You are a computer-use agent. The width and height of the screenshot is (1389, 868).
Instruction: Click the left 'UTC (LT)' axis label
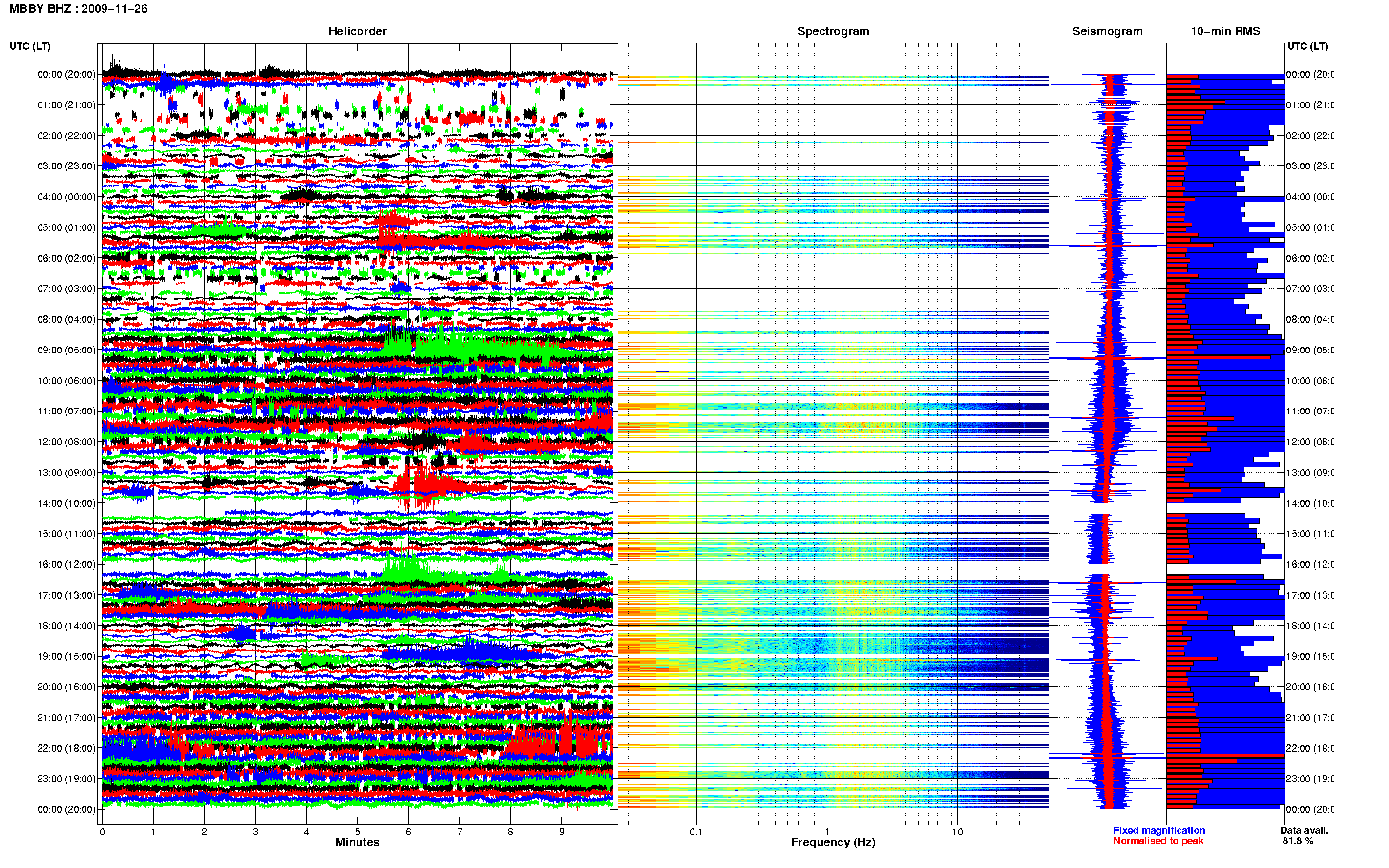point(30,46)
